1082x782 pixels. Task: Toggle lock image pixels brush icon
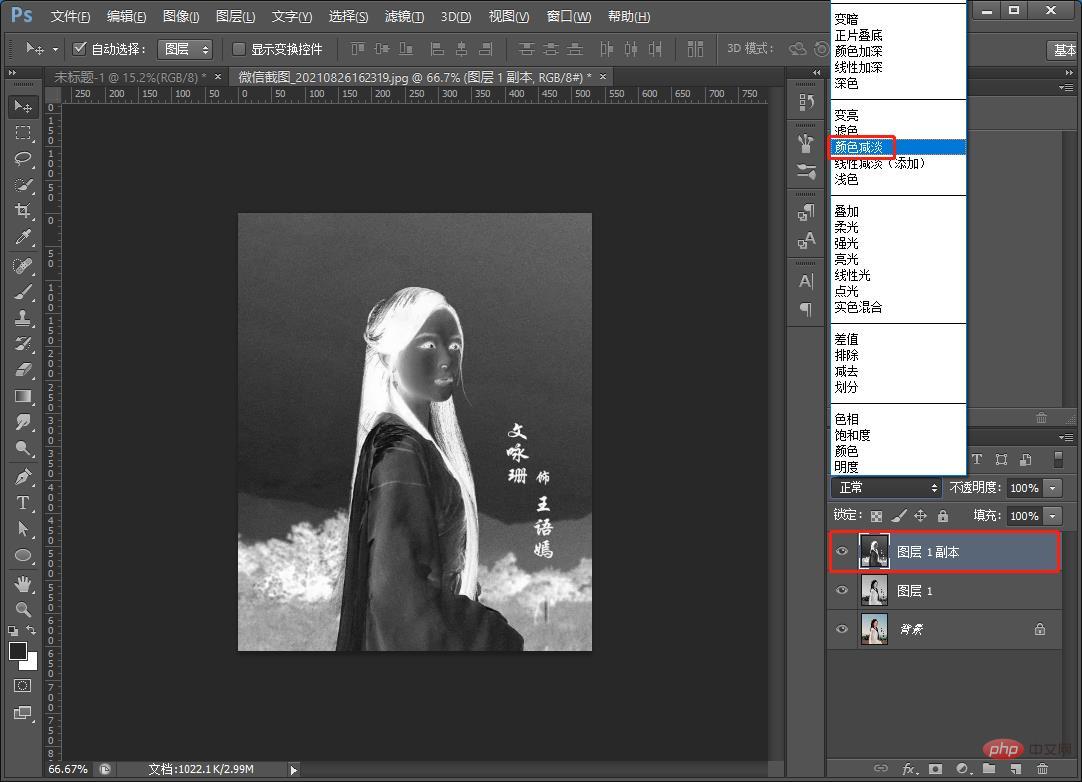(x=898, y=516)
